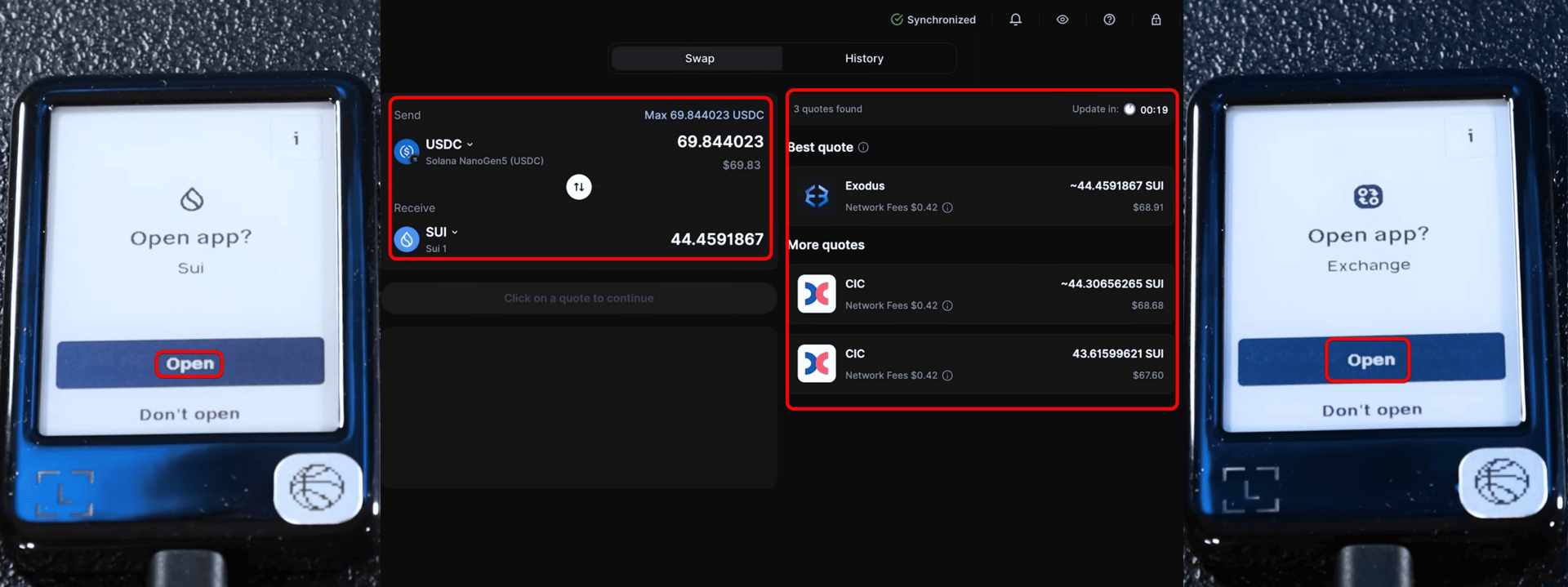Show network fees info for second CIC quote

click(x=947, y=376)
